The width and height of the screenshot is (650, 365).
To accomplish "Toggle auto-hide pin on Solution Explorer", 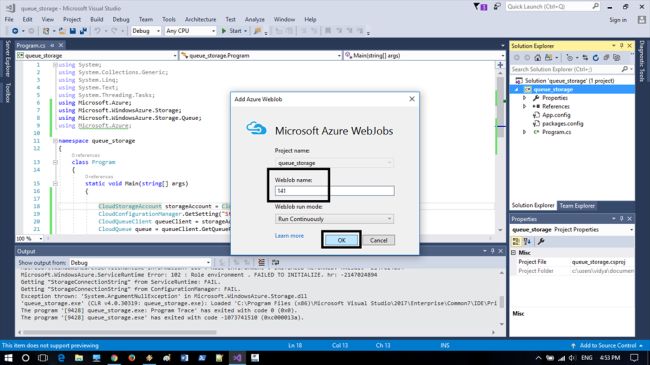I will click(x=621, y=46).
